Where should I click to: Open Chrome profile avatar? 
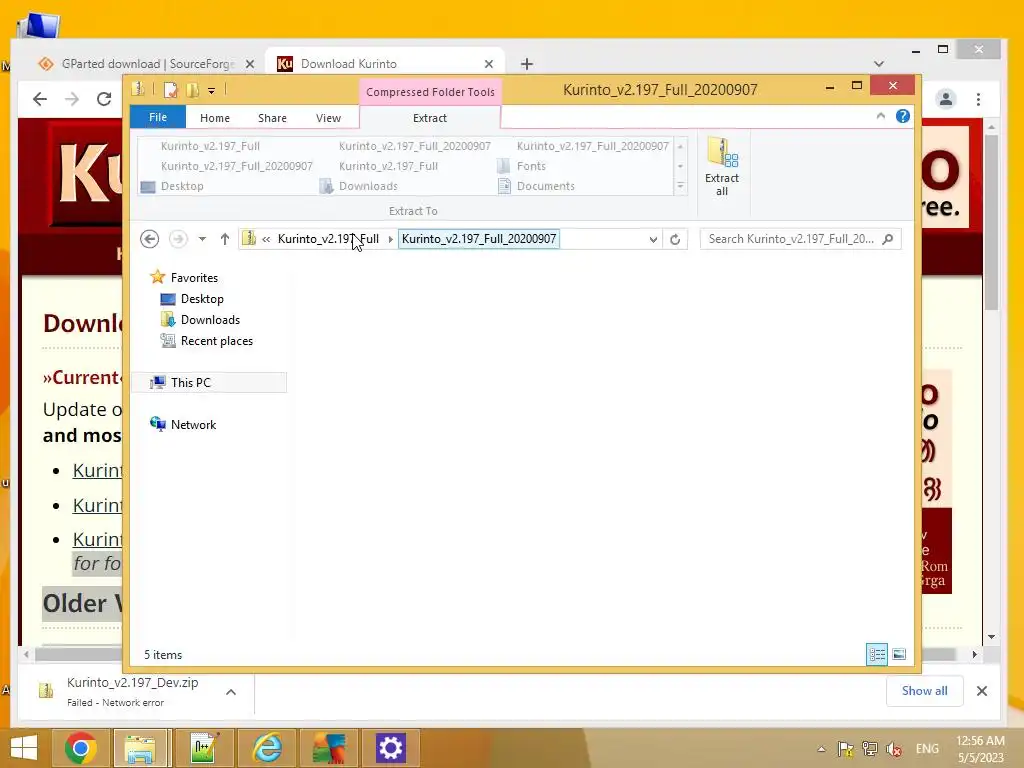[946, 99]
